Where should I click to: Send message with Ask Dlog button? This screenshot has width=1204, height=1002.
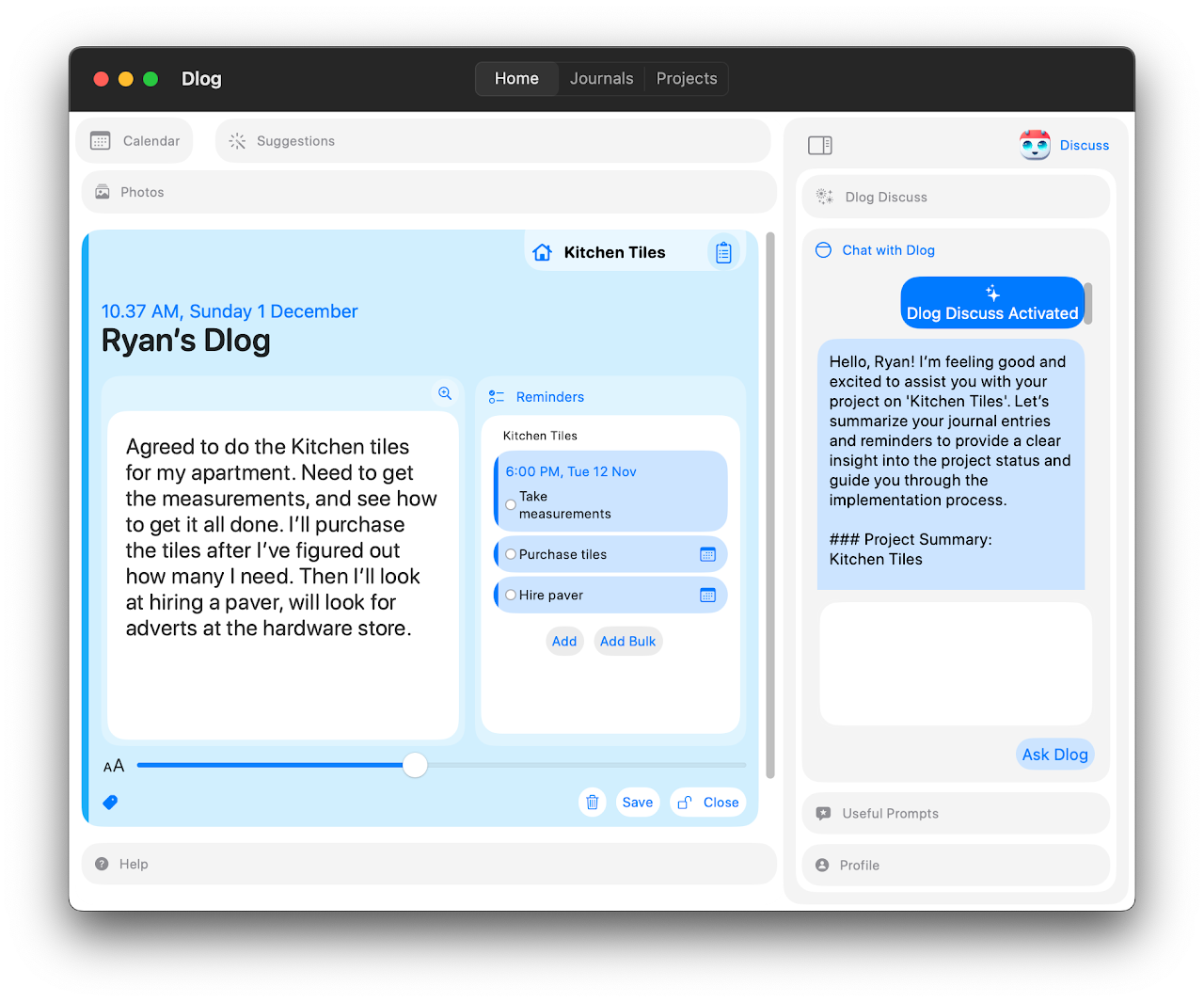coord(1054,755)
